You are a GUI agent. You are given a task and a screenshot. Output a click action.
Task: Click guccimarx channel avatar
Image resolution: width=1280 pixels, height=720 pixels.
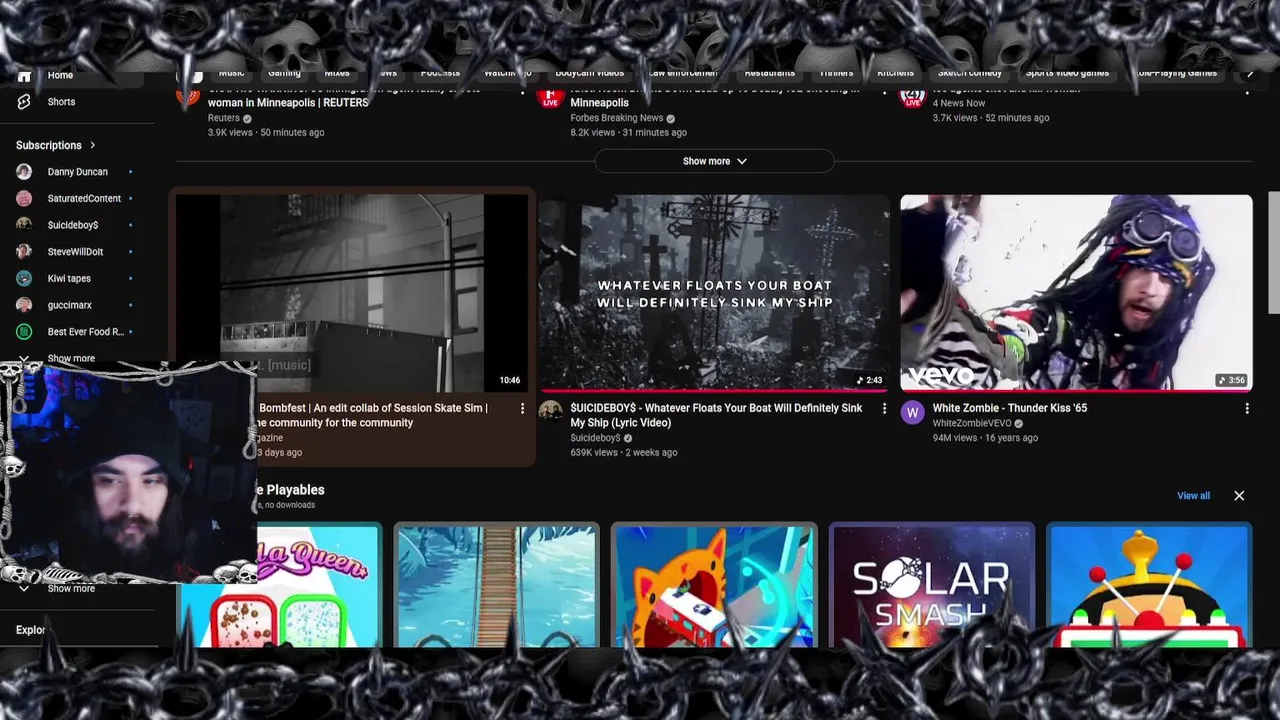24,305
